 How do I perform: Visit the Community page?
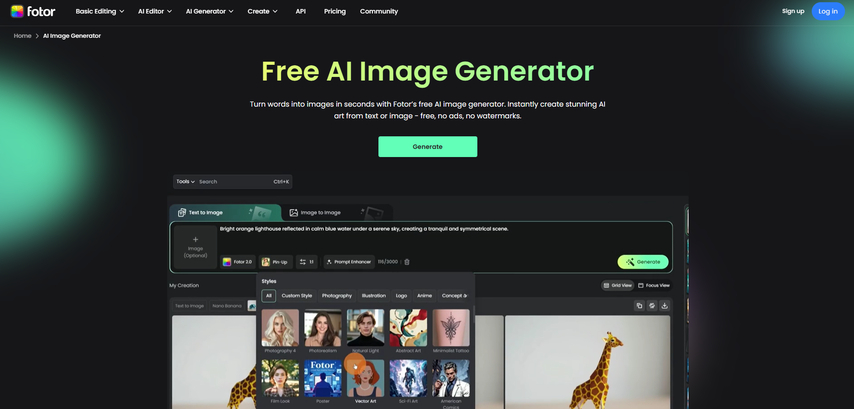[x=379, y=11]
